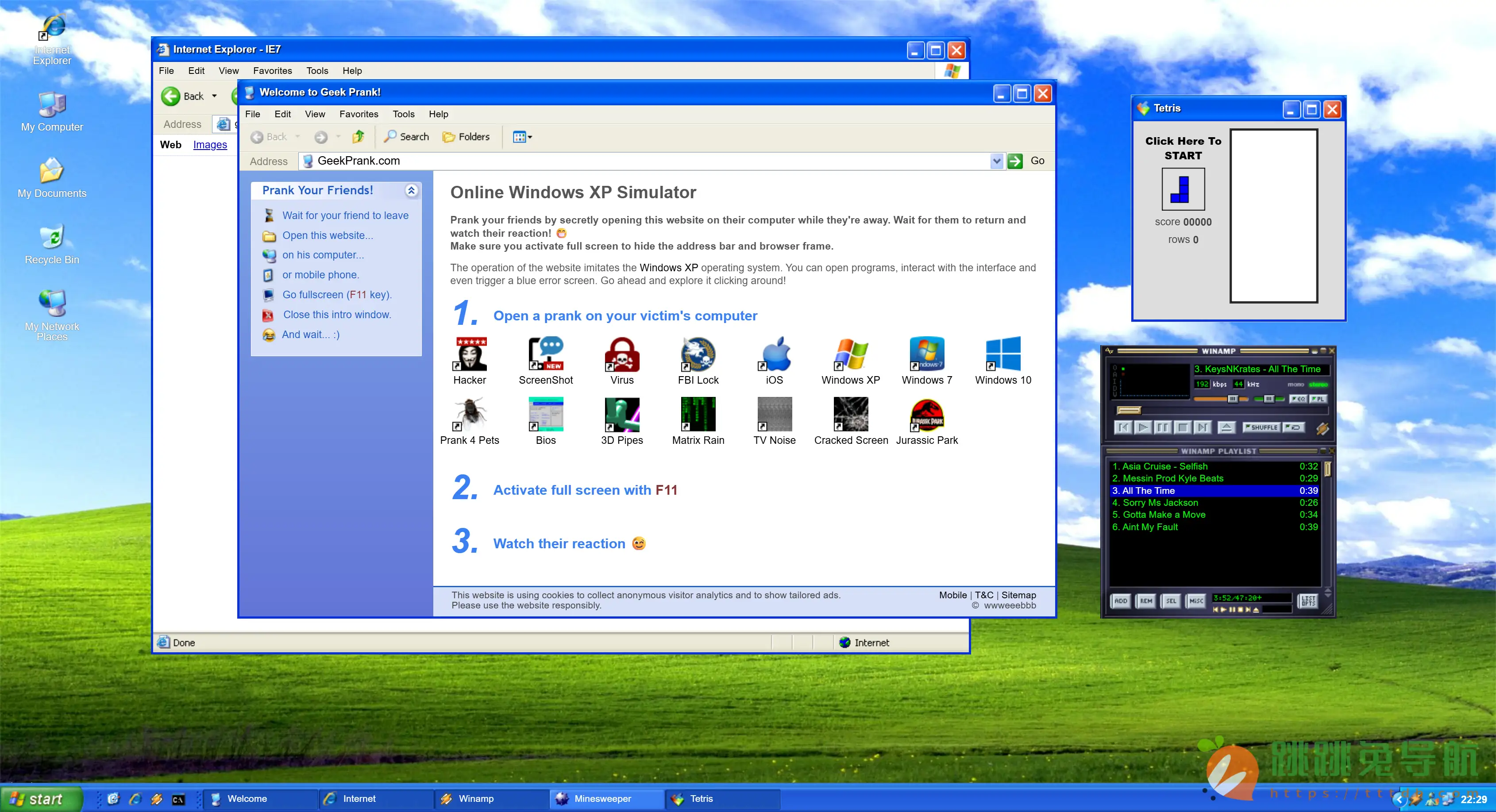Collapse the Prank Your Friends panel
Image resolution: width=1496 pixels, height=812 pixels.
tap(411, 190)
